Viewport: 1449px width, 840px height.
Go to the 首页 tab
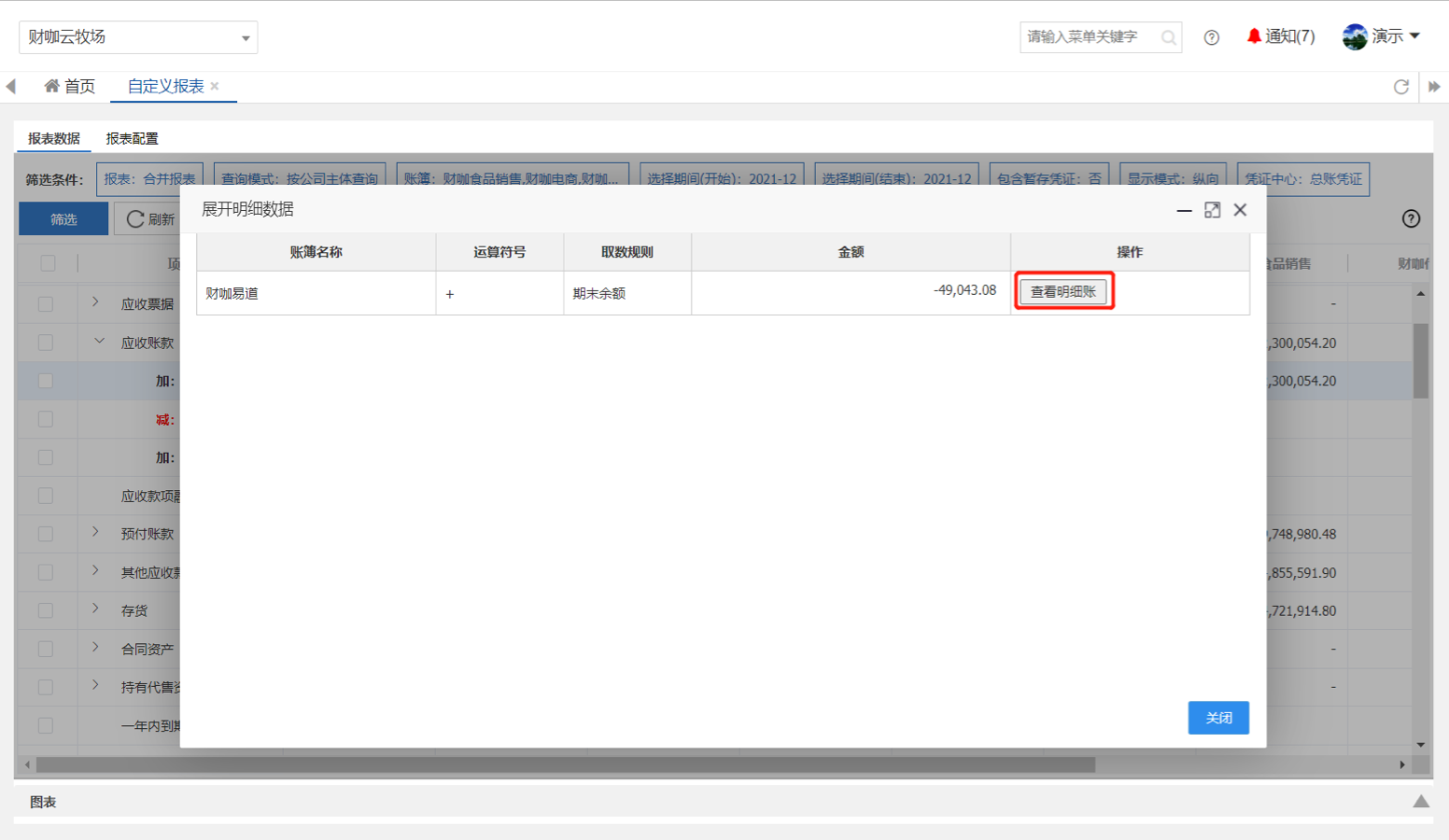(x=70, y=87)
